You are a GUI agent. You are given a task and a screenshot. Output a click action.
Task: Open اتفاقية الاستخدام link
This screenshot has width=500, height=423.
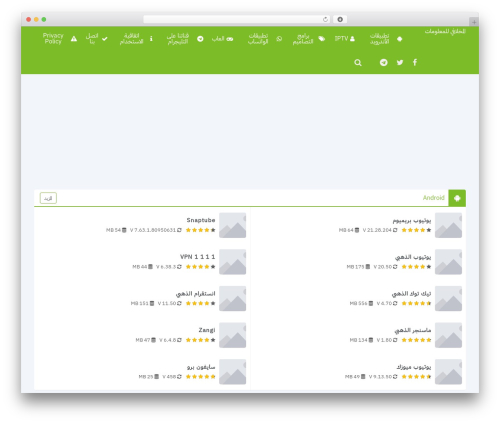click(131, 39)
